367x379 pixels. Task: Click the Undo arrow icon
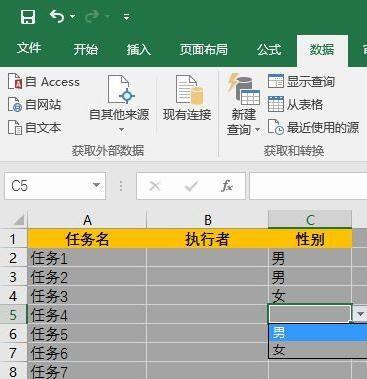(57, 16)
